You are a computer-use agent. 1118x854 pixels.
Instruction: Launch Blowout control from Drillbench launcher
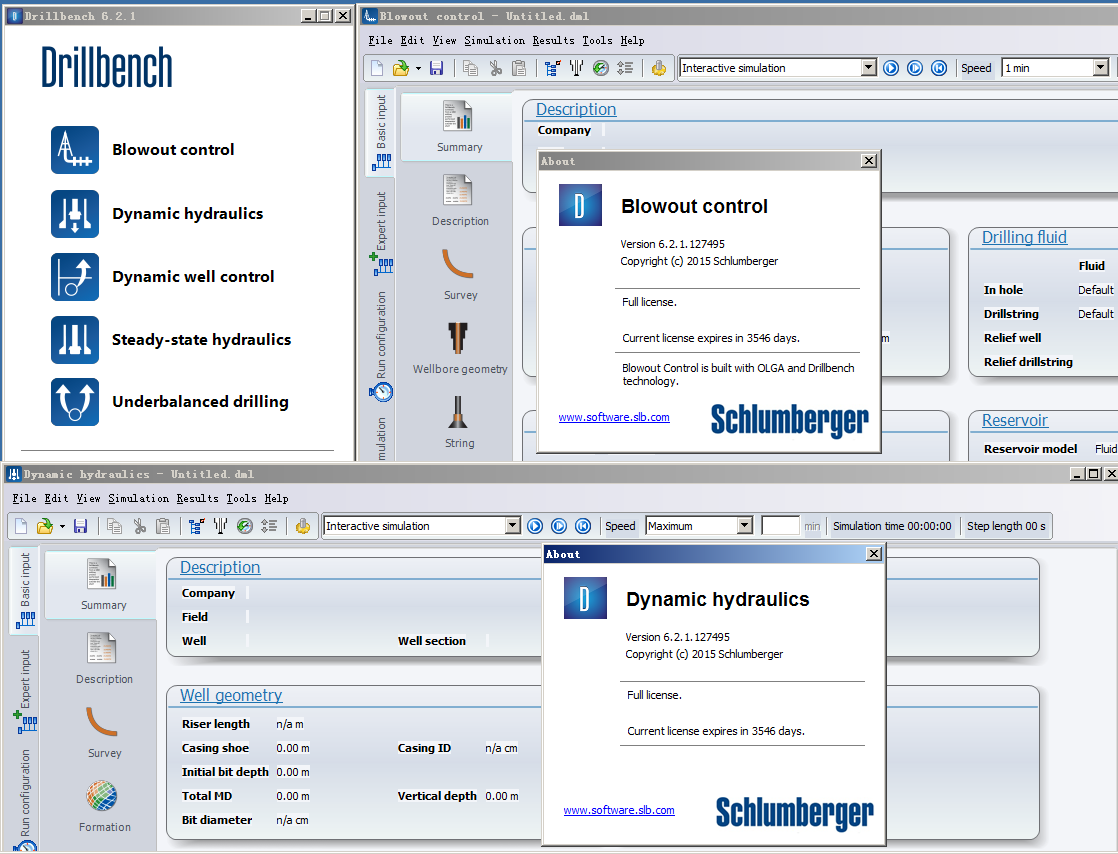[x=75, y=150]
